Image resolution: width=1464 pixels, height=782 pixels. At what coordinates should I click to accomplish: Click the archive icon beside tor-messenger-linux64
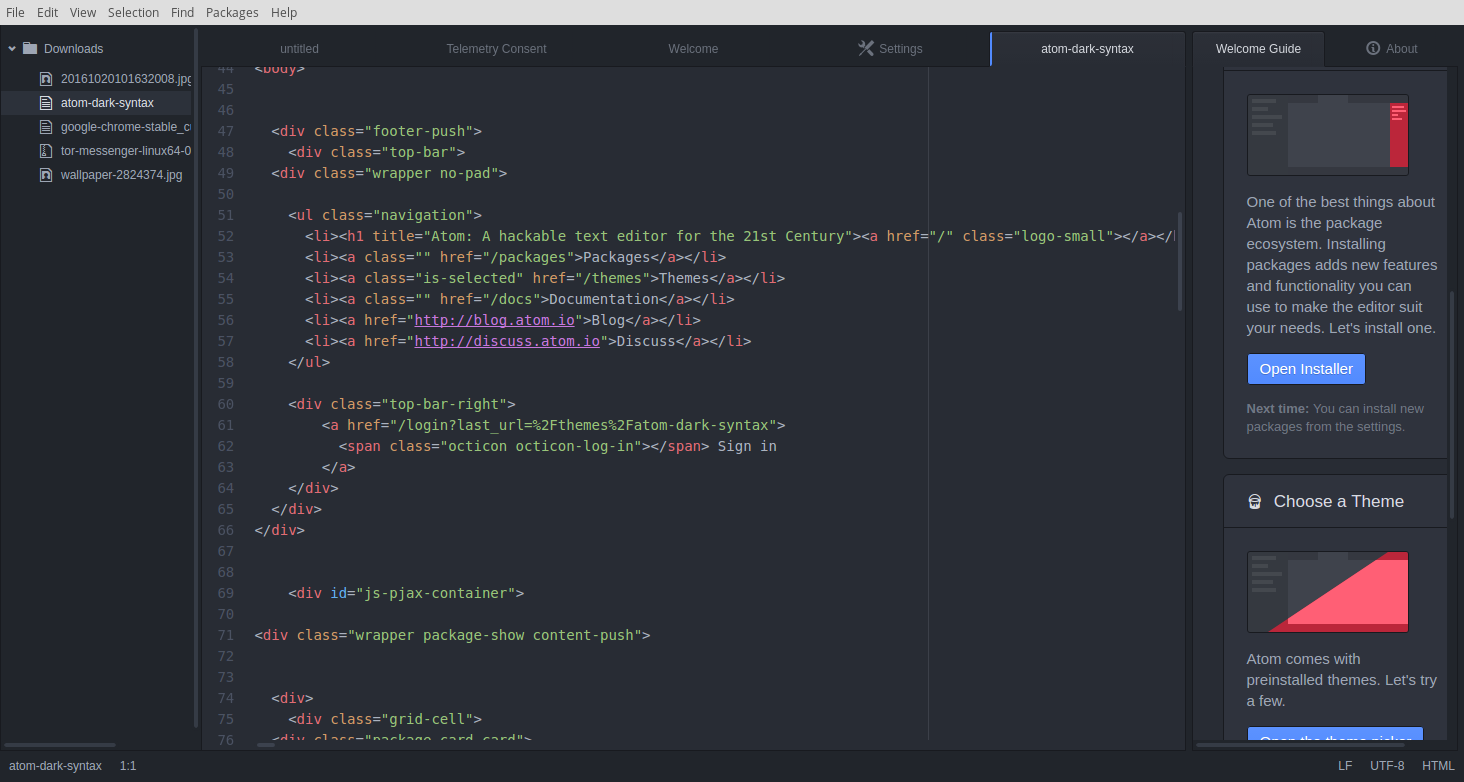(x=45, y=150)
